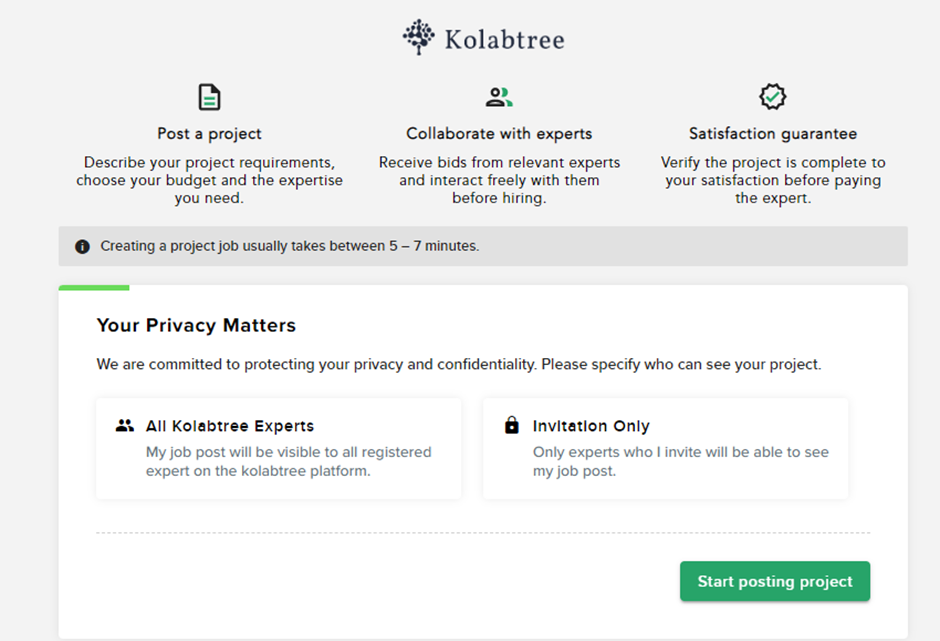Click 'Only experts who I invite' description
Screen dimensions: 940x641
click(x=680, y=461)
